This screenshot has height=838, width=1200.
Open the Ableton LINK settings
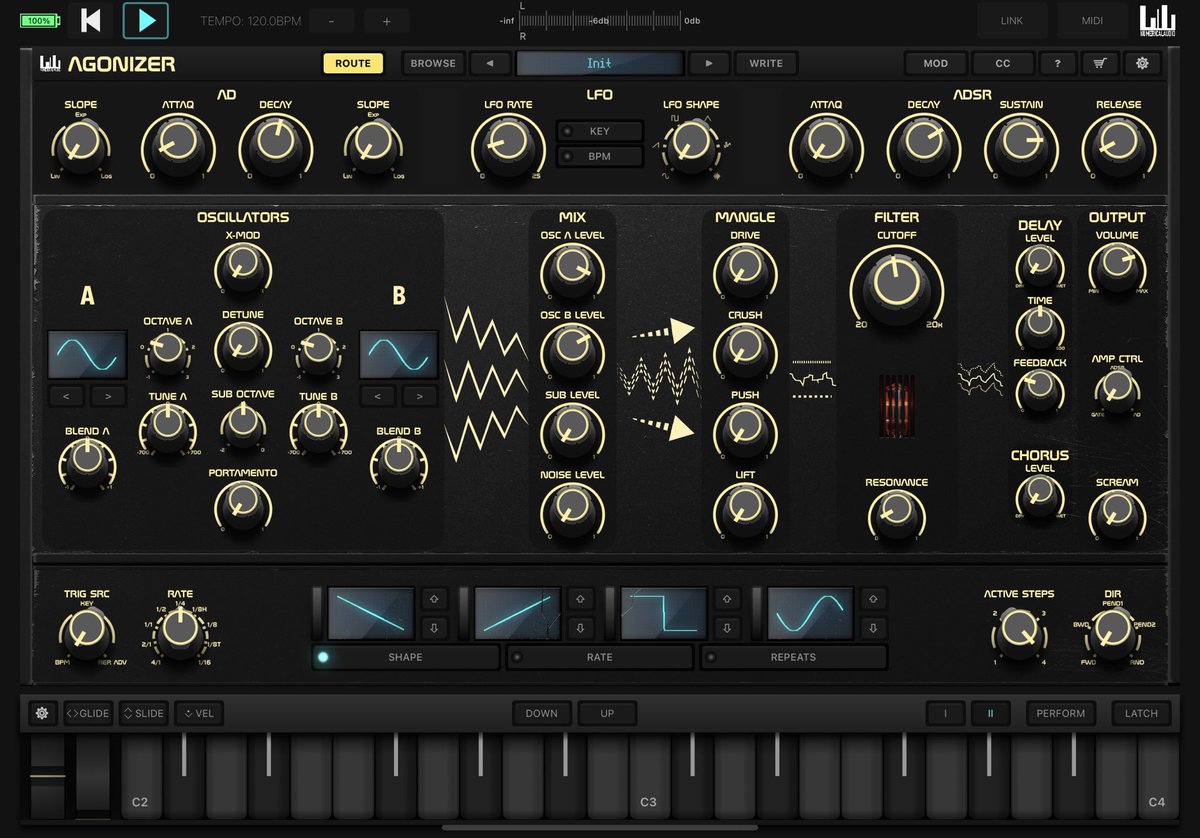1012,20
